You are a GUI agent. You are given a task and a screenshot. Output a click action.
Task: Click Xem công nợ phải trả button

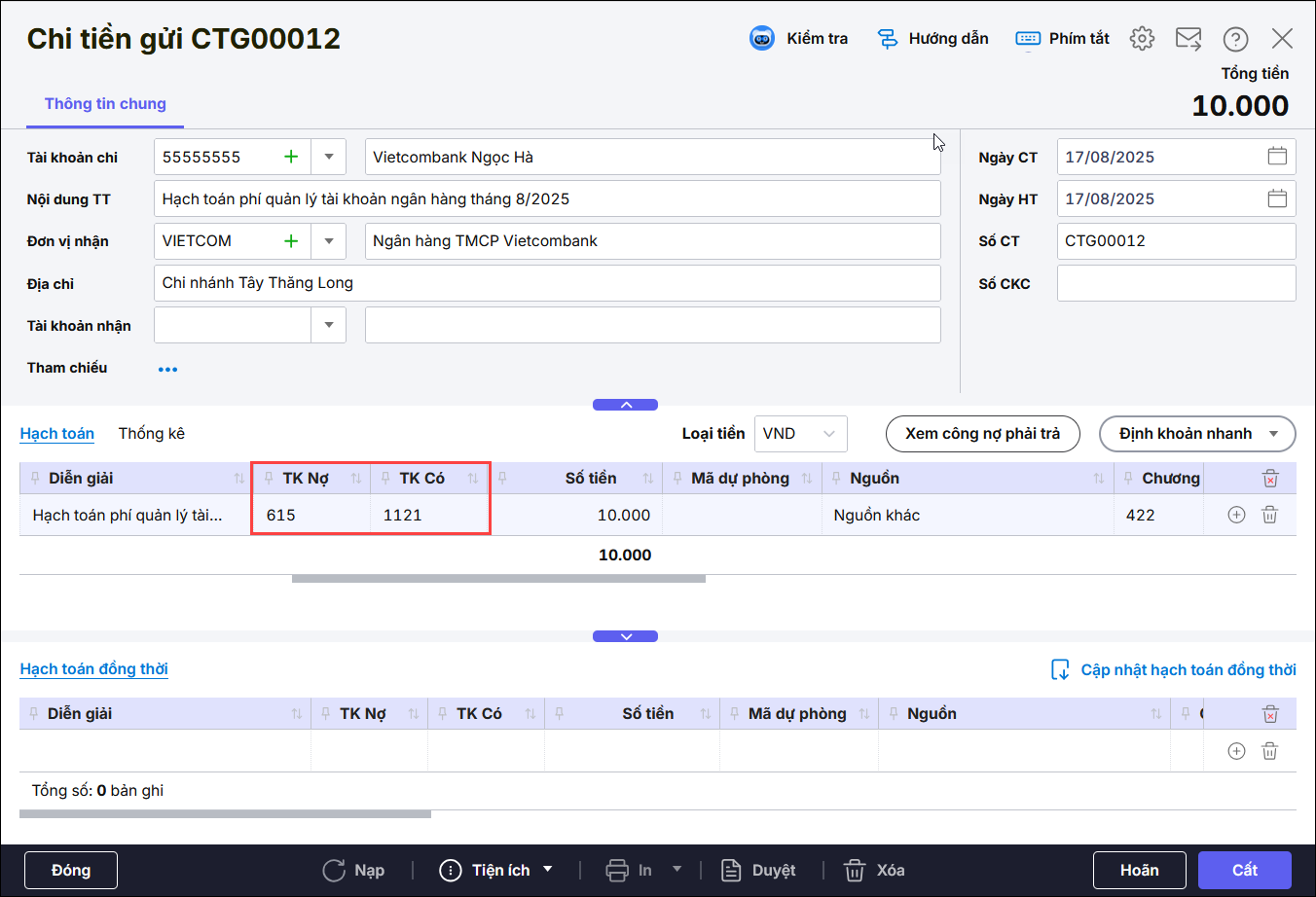(982, 434)
